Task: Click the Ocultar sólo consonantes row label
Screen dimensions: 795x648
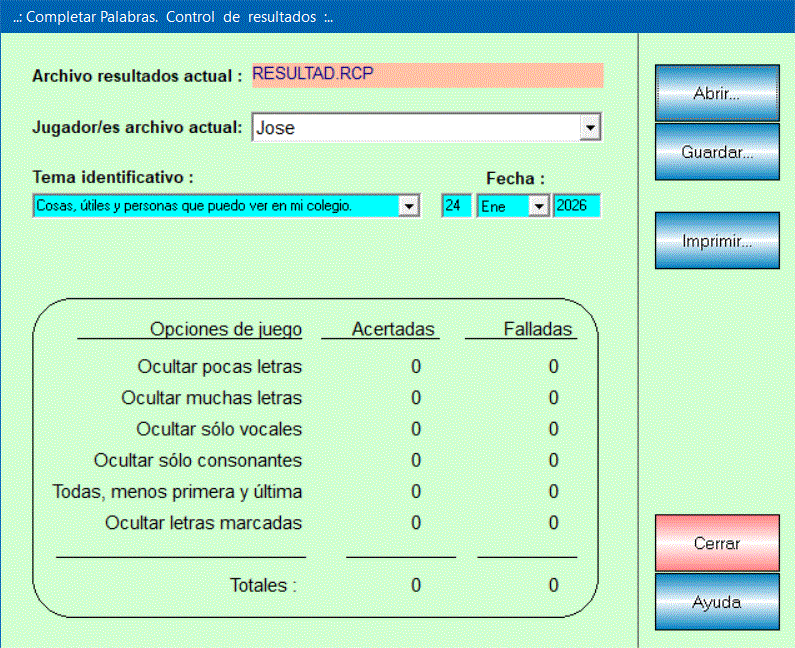Action: click(197, 461)
